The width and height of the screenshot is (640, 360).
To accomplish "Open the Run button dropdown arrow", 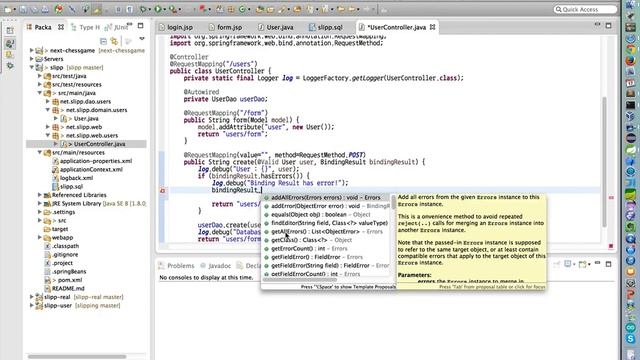I will 164,9.
